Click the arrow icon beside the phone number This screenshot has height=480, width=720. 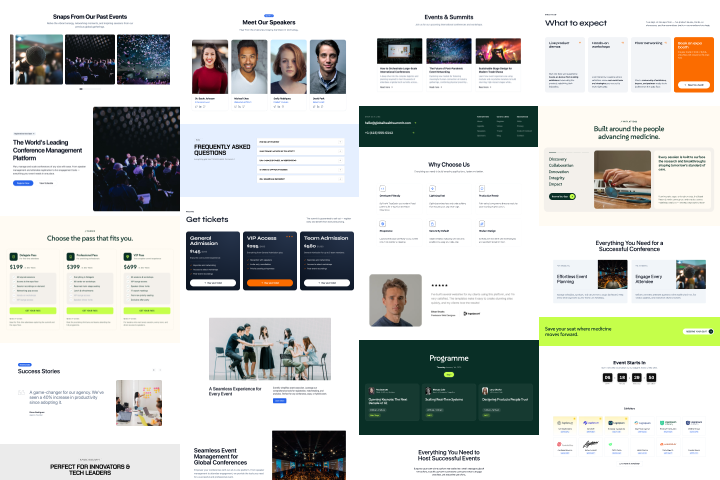413,133
